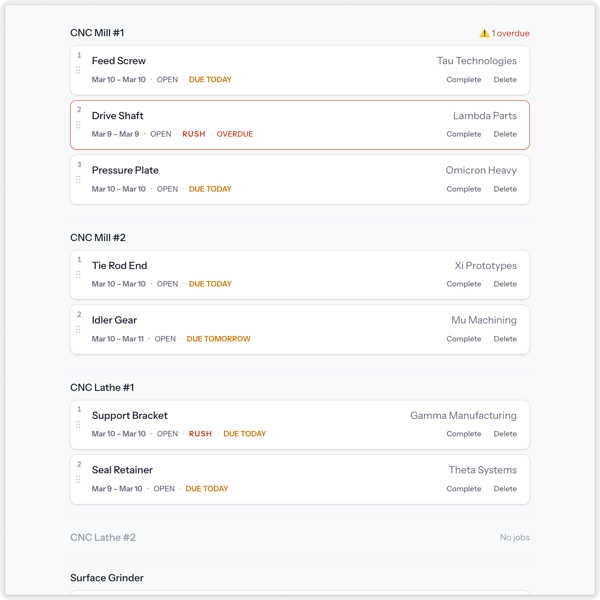Click the drag handle on Drive Shaft job
Image resolution: width=600 pixels, height=600 pixels.
tap(78, 125)
